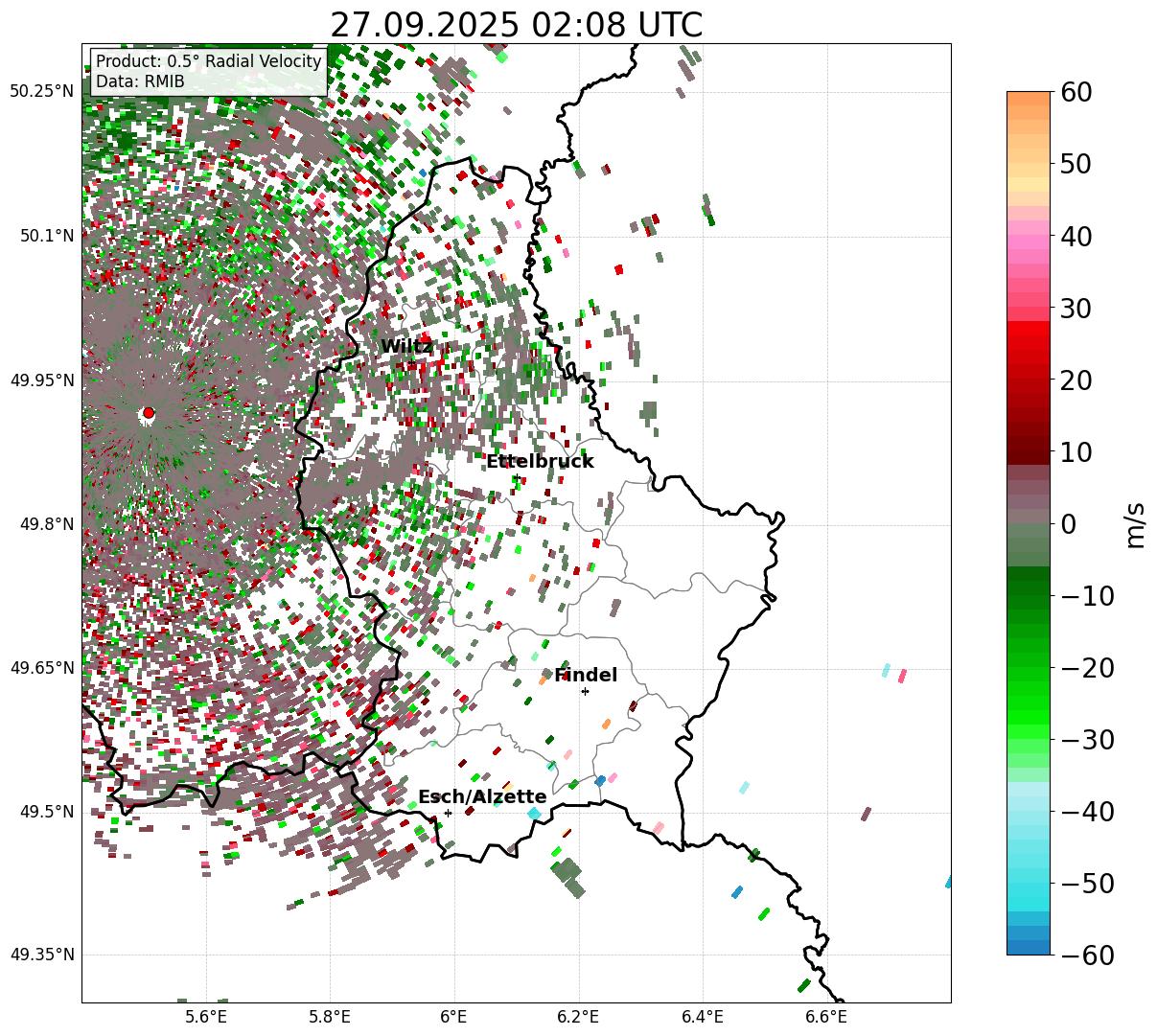Click the title '27.09.2025 02:08 UTC'

(516, 25)
